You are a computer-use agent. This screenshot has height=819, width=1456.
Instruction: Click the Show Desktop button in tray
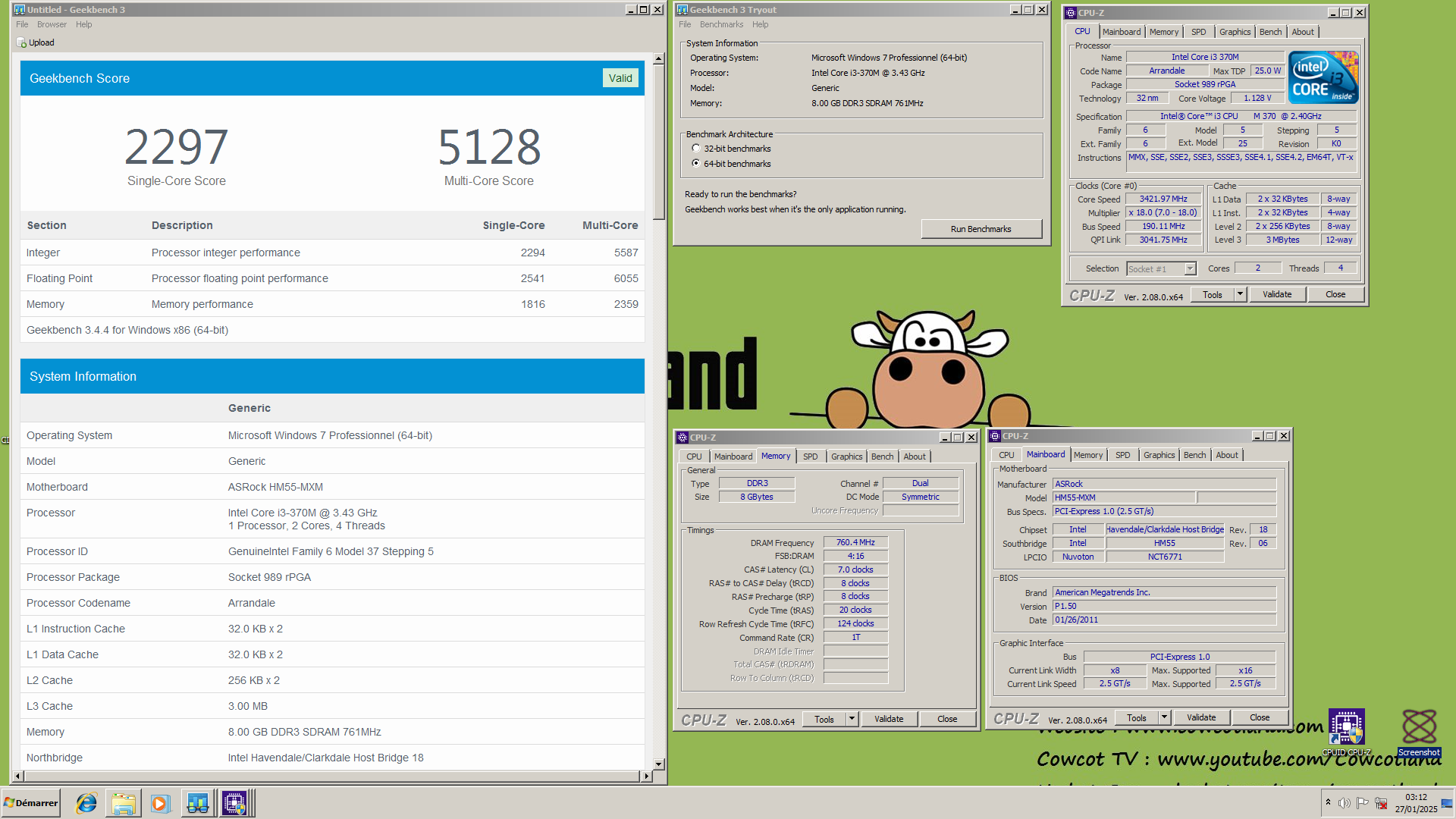click(x=1448, y=803)
